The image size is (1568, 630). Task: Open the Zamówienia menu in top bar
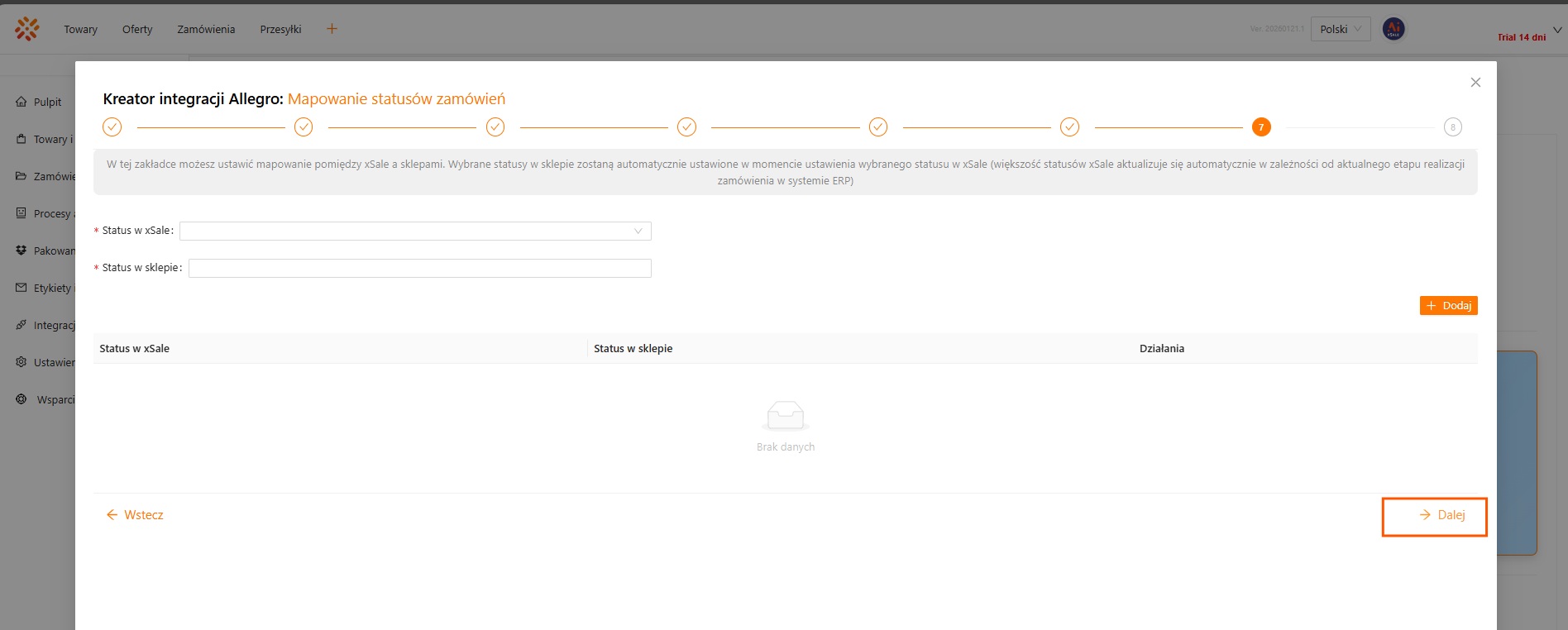pyautogui.click(x=206, y=29)
